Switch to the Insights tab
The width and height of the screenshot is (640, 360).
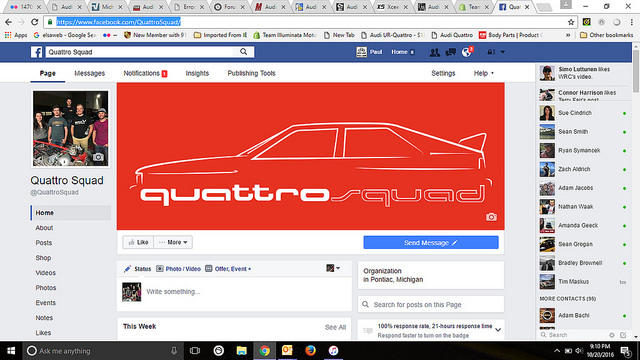point(197,73)
